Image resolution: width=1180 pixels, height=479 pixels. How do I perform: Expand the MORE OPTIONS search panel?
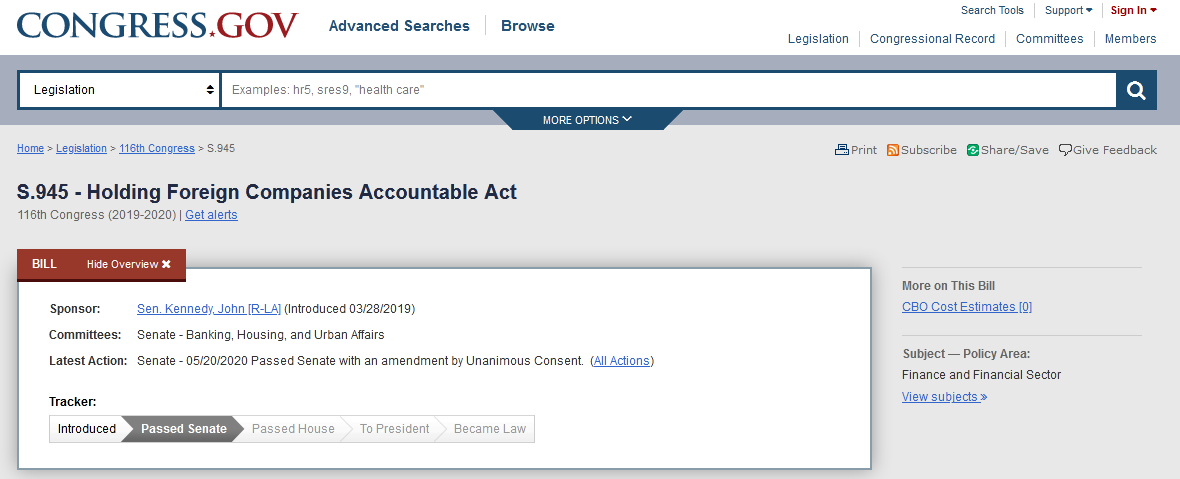click(587, 120)
